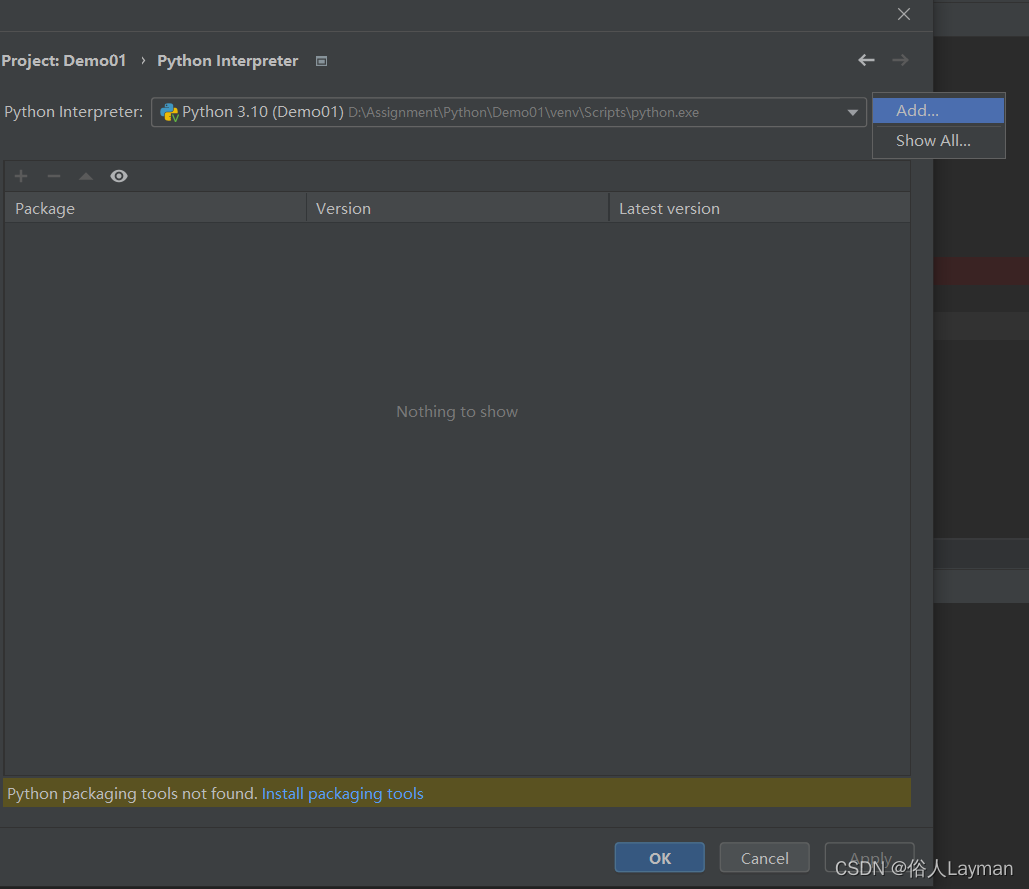
Task: Go back with the left arrow
Action: point(866,60)
